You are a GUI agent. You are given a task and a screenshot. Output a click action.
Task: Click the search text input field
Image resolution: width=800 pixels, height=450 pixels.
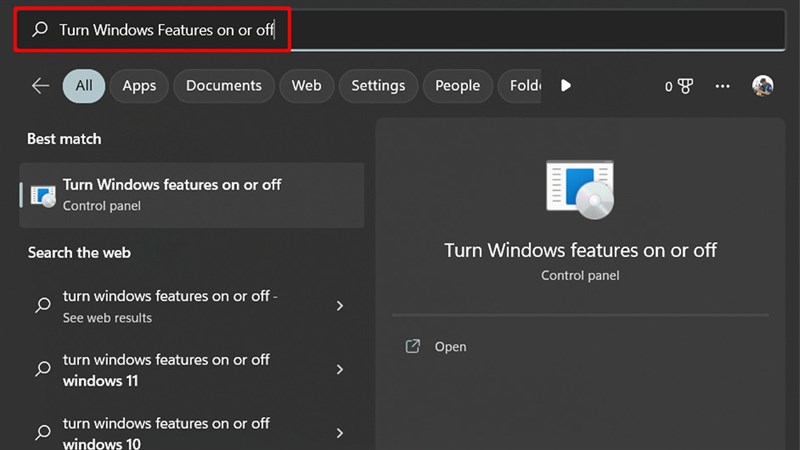401,30
